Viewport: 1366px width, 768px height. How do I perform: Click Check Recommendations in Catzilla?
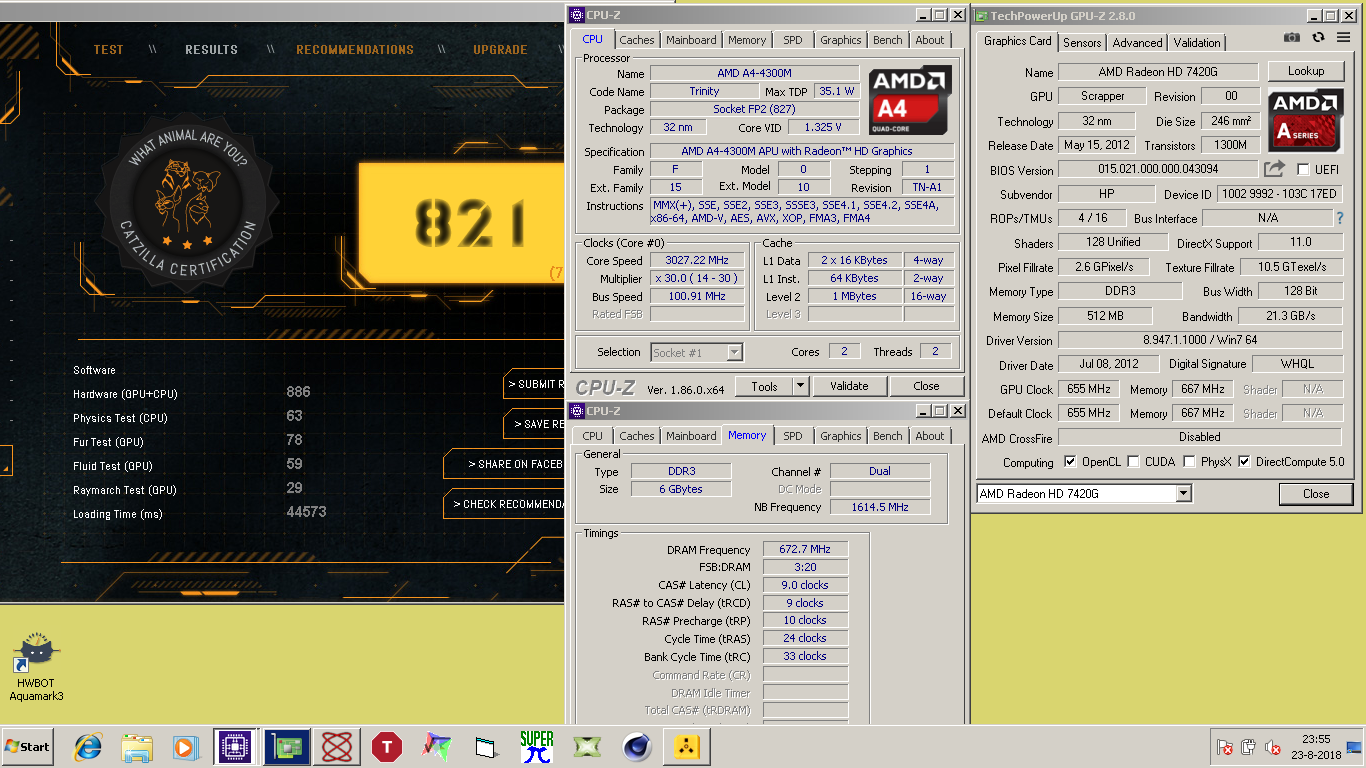click(x=505, y=504)
